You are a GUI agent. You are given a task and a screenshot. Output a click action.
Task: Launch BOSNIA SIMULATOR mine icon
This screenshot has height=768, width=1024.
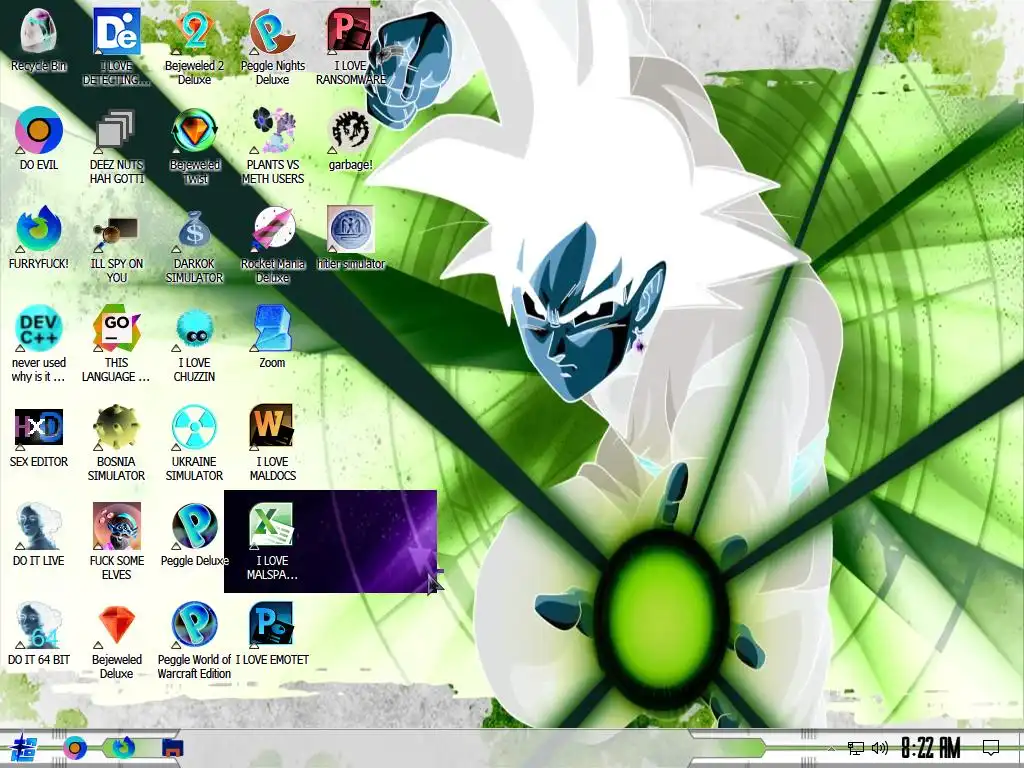tap(116, 428)
